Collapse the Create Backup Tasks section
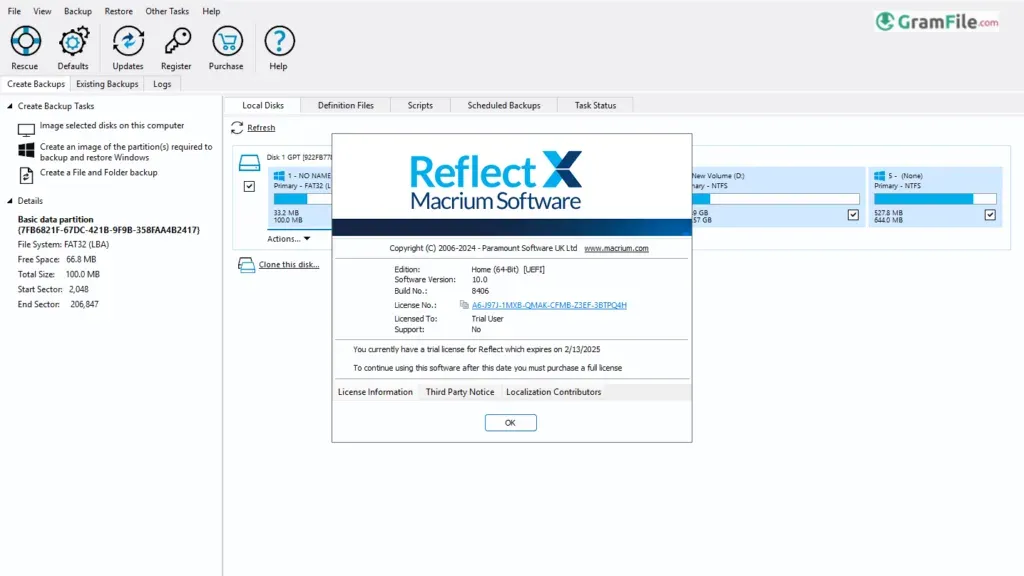This screenshot has height=576, width=1024. coord(10,106)
